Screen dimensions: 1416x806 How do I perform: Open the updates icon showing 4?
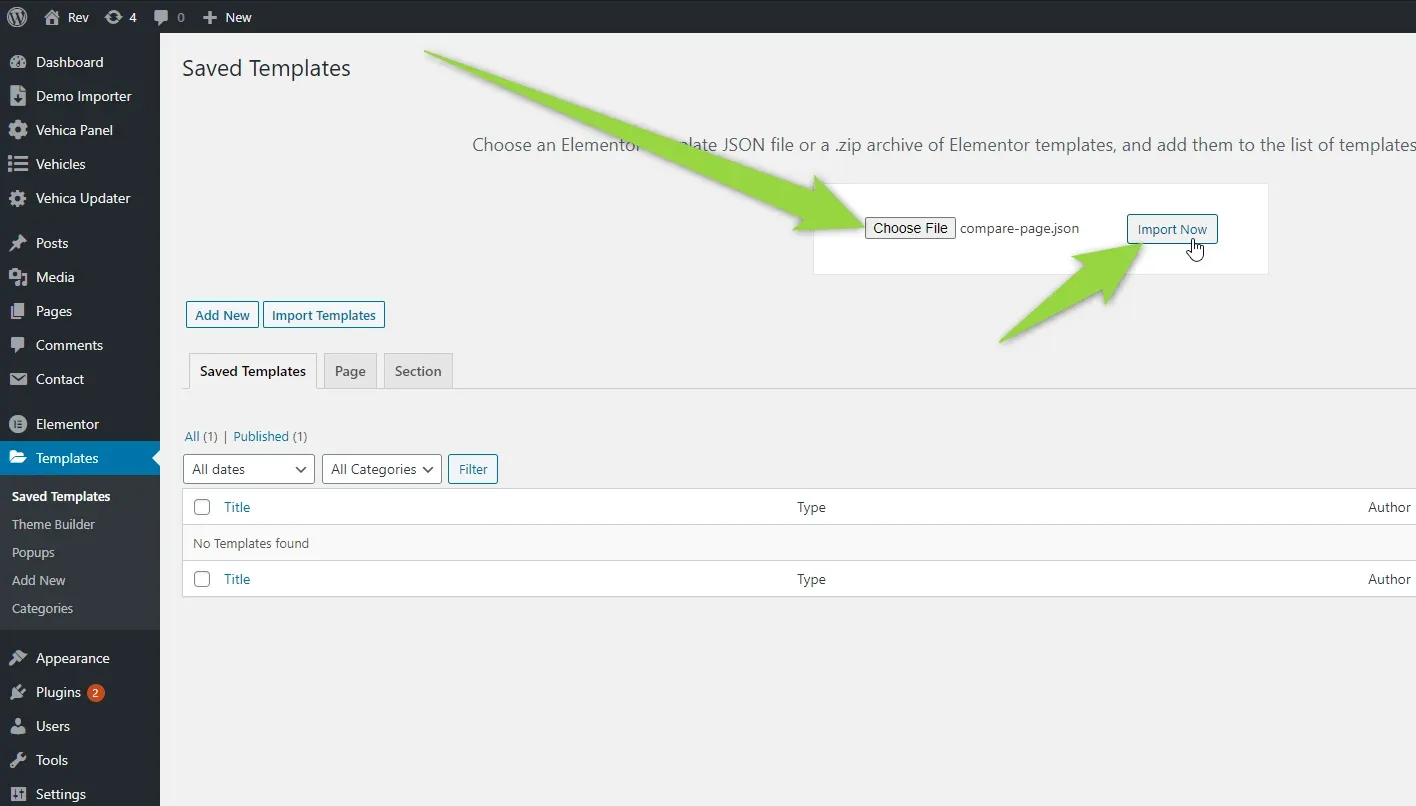114,17
